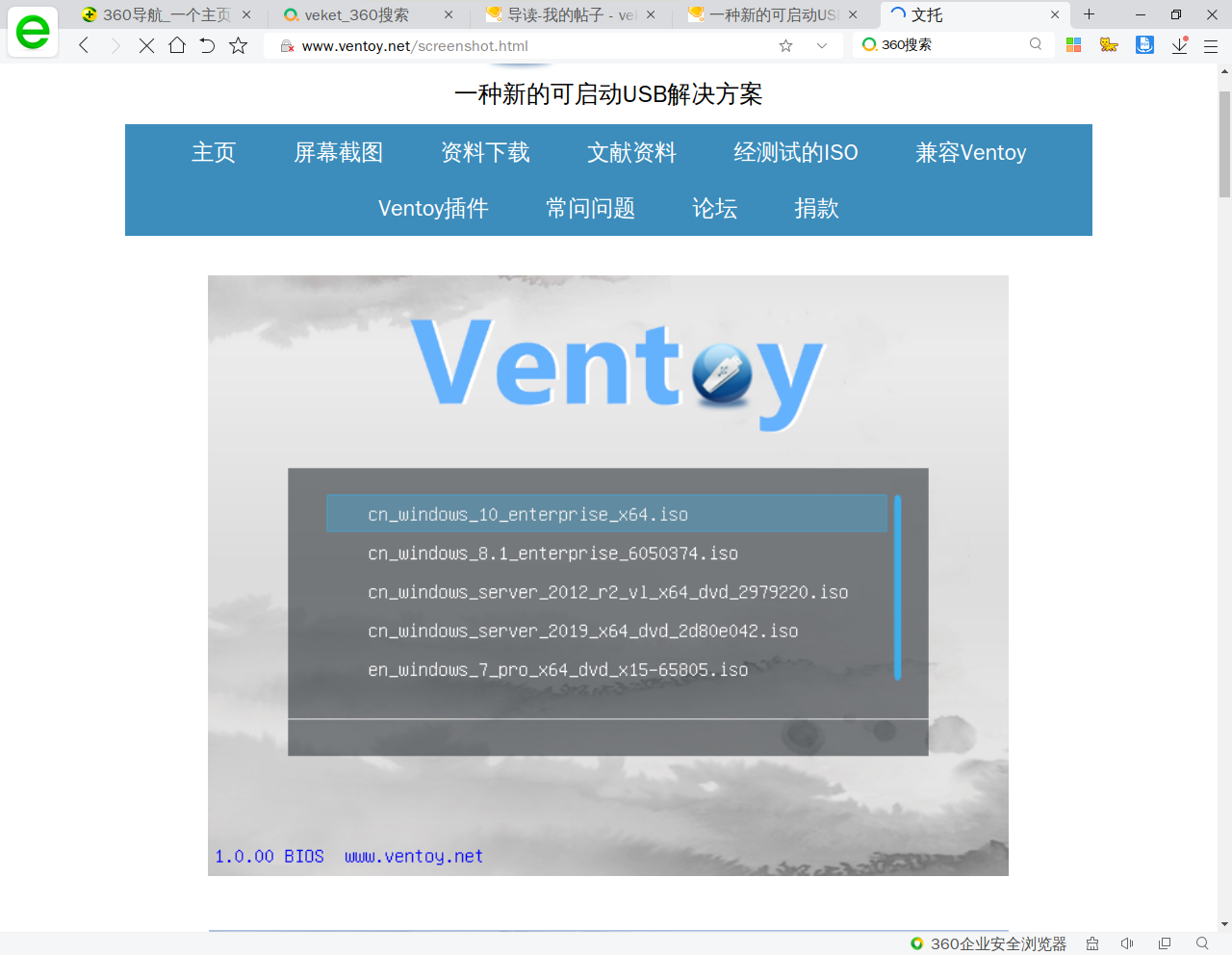The image size is (1232, 955).
Task: Open the browser hamburger menu
Action: pyautogui.click(x=1211, y=45)
